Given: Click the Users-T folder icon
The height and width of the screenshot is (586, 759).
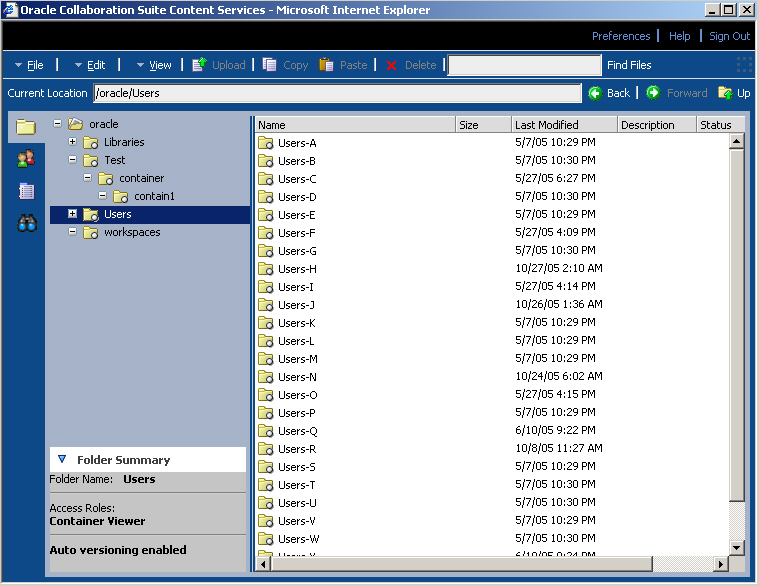Looking at the screenshot, I should [x=266, y=485].
